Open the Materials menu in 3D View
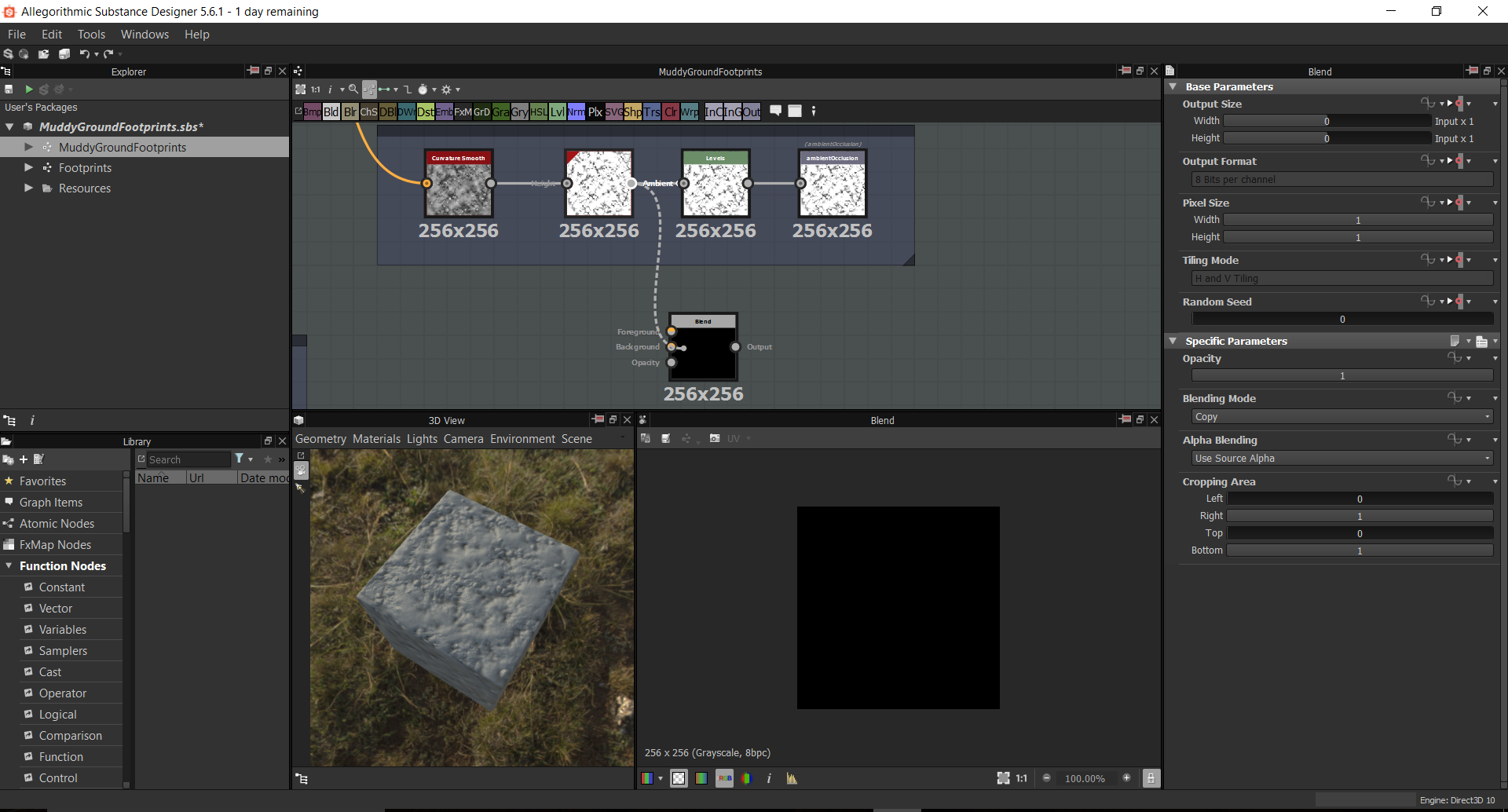Image resolution: width=1508 pixels, height=812 pixels. (376, 439)
